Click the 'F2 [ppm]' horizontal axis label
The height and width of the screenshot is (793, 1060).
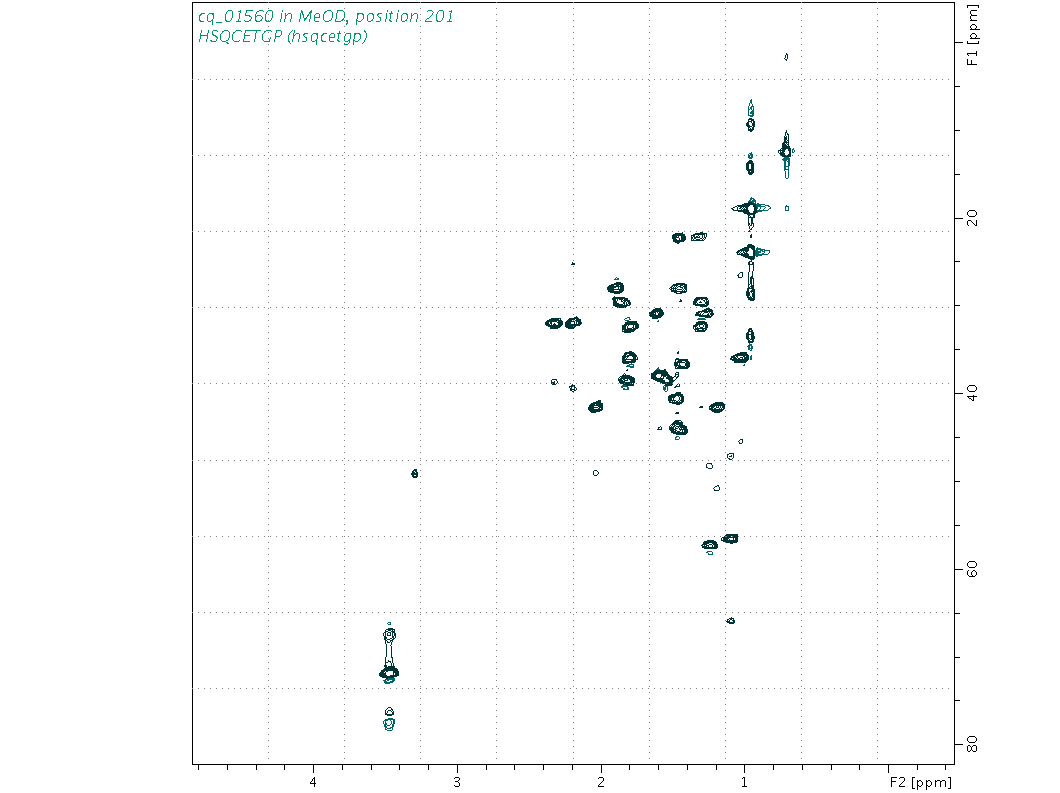(x=920, y=783)
